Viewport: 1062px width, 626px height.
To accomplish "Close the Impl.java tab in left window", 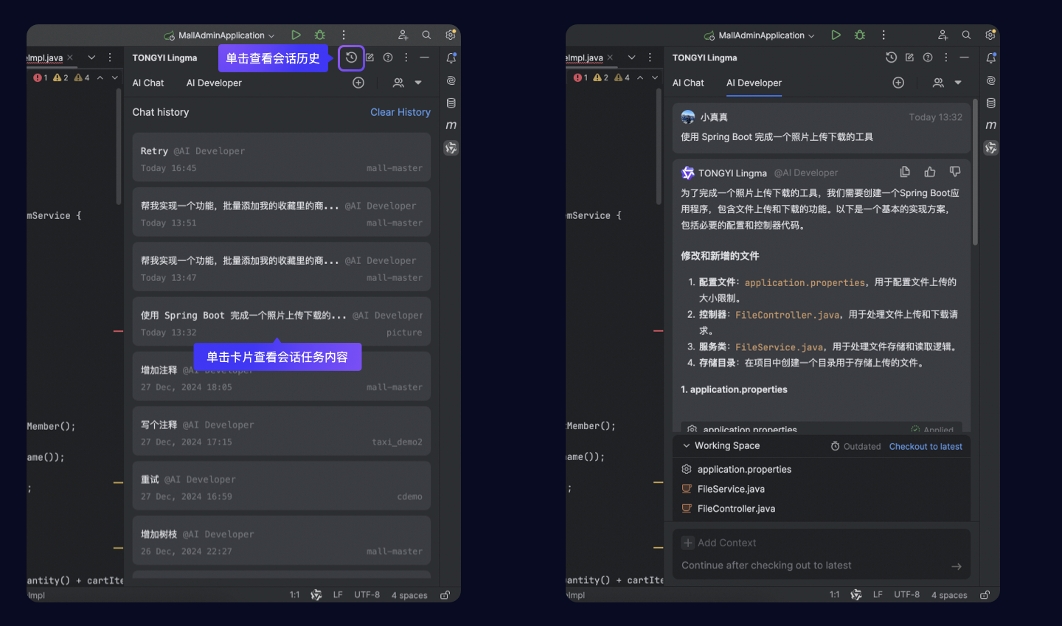I will 70,58.
